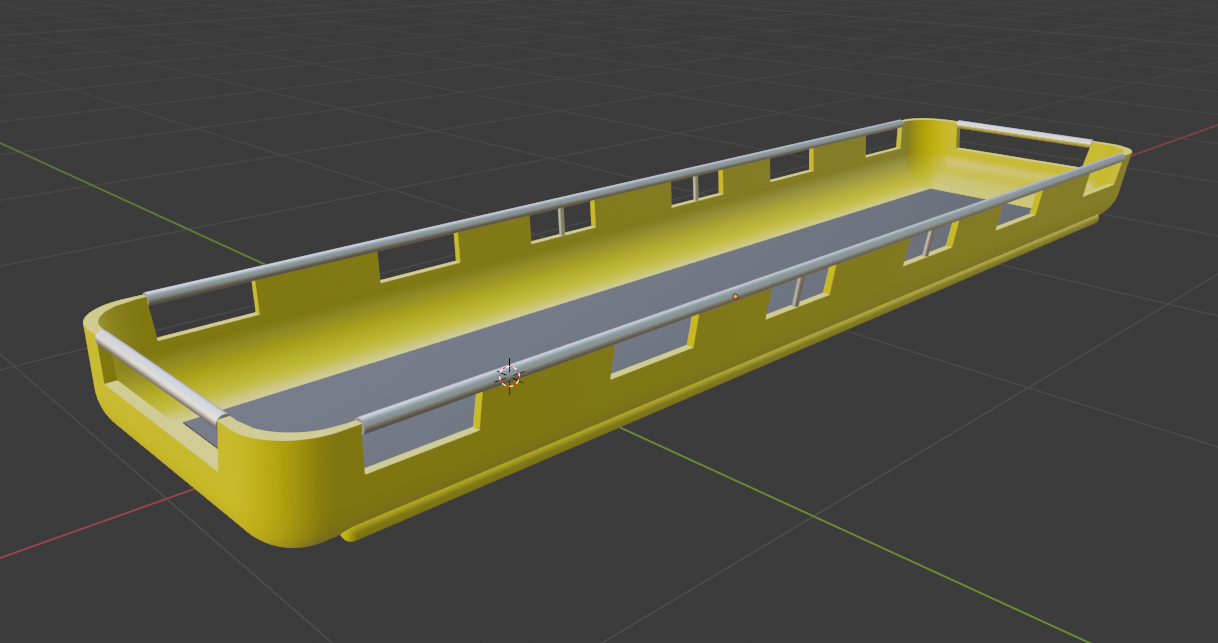1218x643 pixels.
Task: Click the green Y axis line at lower-right
Action: pos(900,560)
